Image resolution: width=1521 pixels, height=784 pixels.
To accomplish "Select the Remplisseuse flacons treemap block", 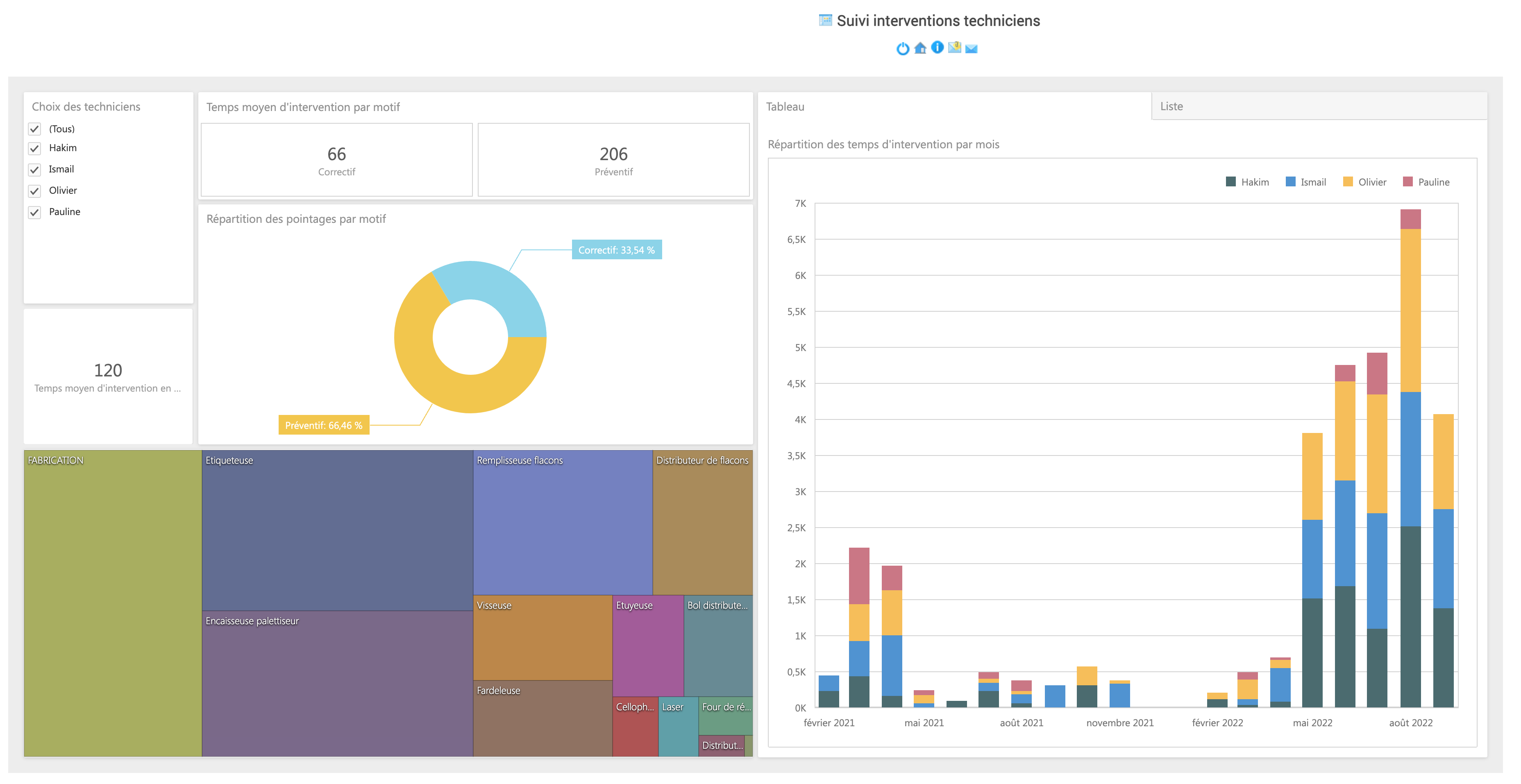I will point(563,523).
